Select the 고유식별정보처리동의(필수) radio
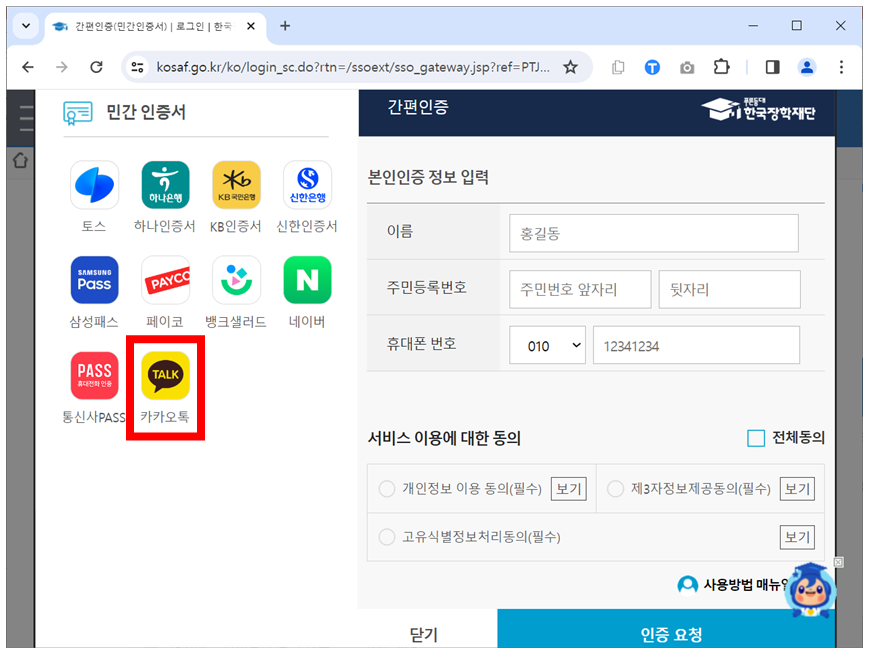 click(x=386, y=537)
